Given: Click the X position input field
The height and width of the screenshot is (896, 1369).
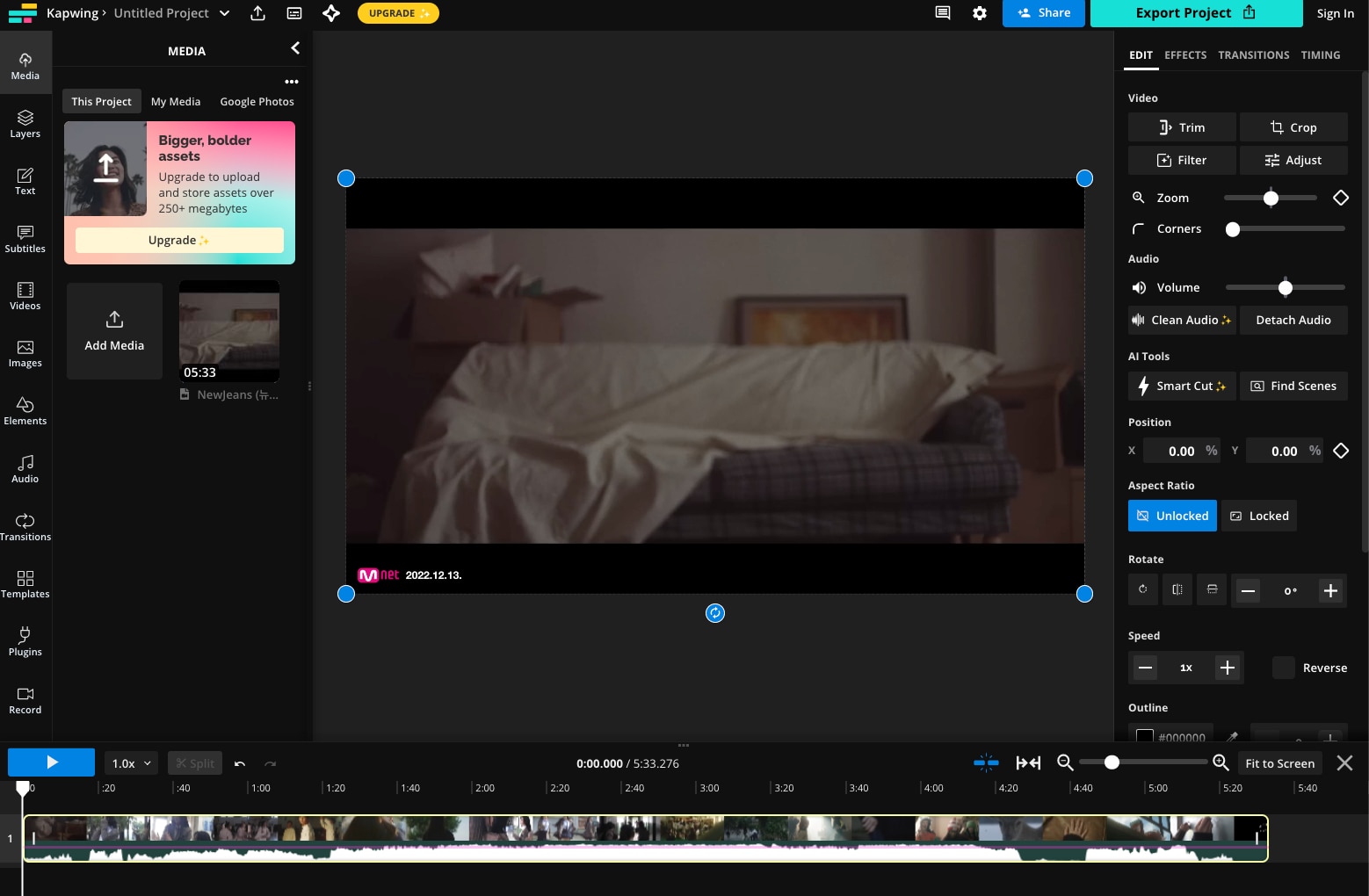Looking at the screenshot, I should [1182, 451].
